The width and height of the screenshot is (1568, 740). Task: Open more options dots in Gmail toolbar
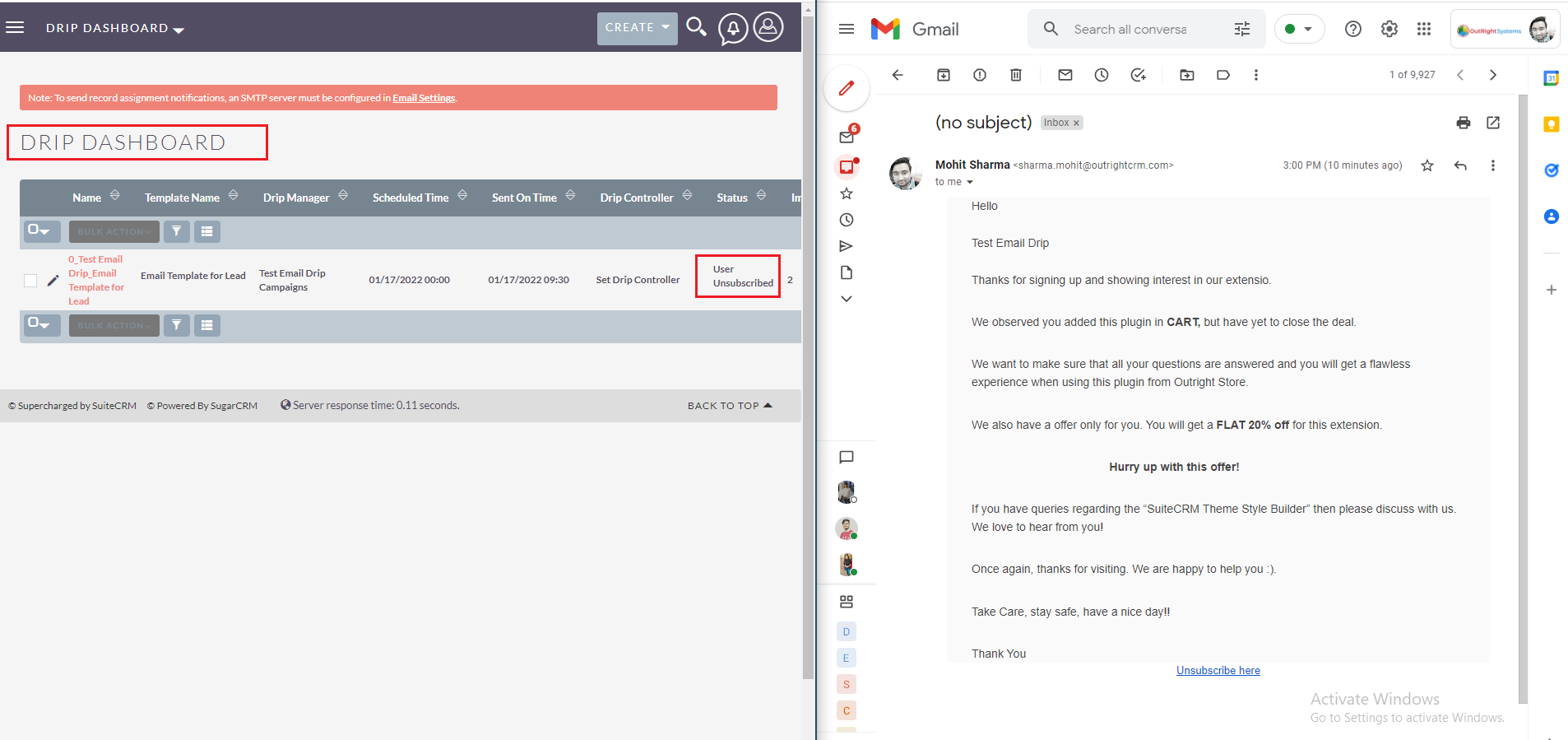(1255, 75)
